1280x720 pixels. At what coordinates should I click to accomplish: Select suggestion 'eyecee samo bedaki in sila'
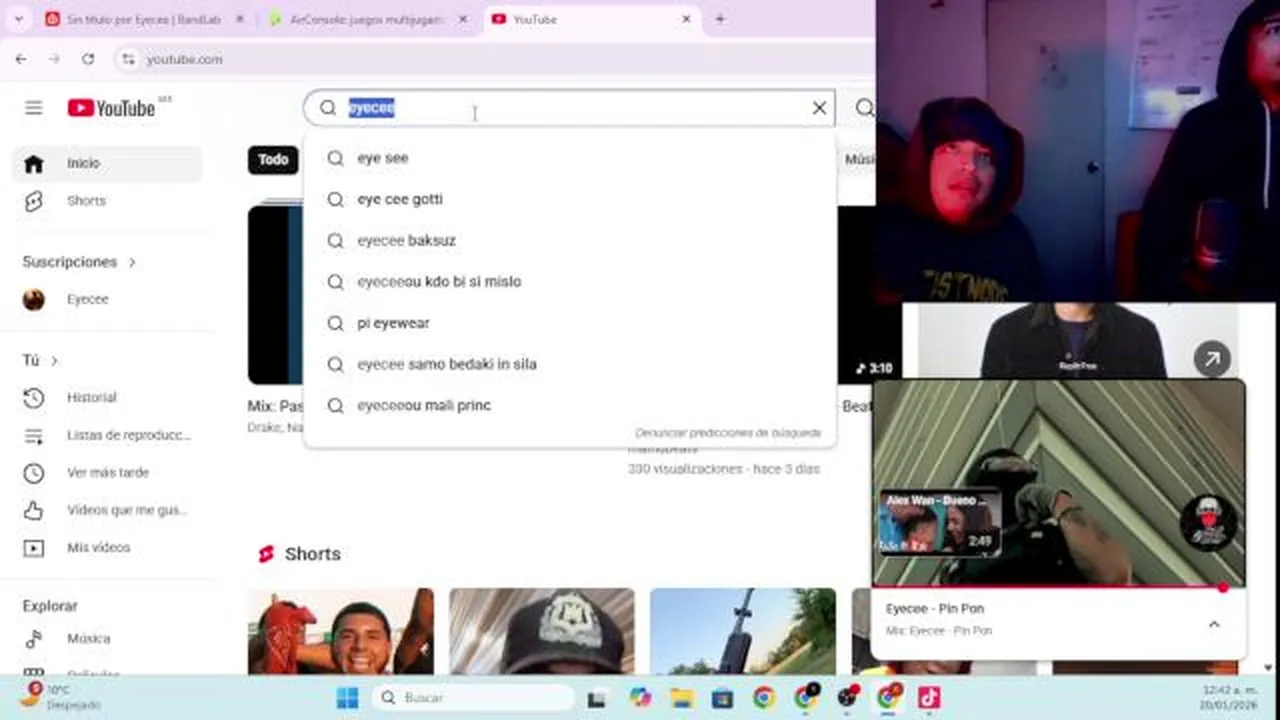pos(570,364)
